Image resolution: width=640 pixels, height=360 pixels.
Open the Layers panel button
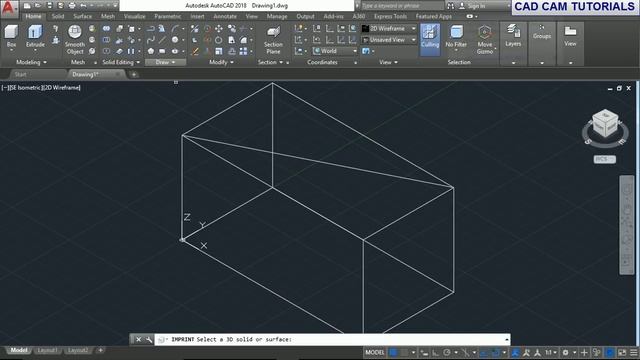coord(513,36)
